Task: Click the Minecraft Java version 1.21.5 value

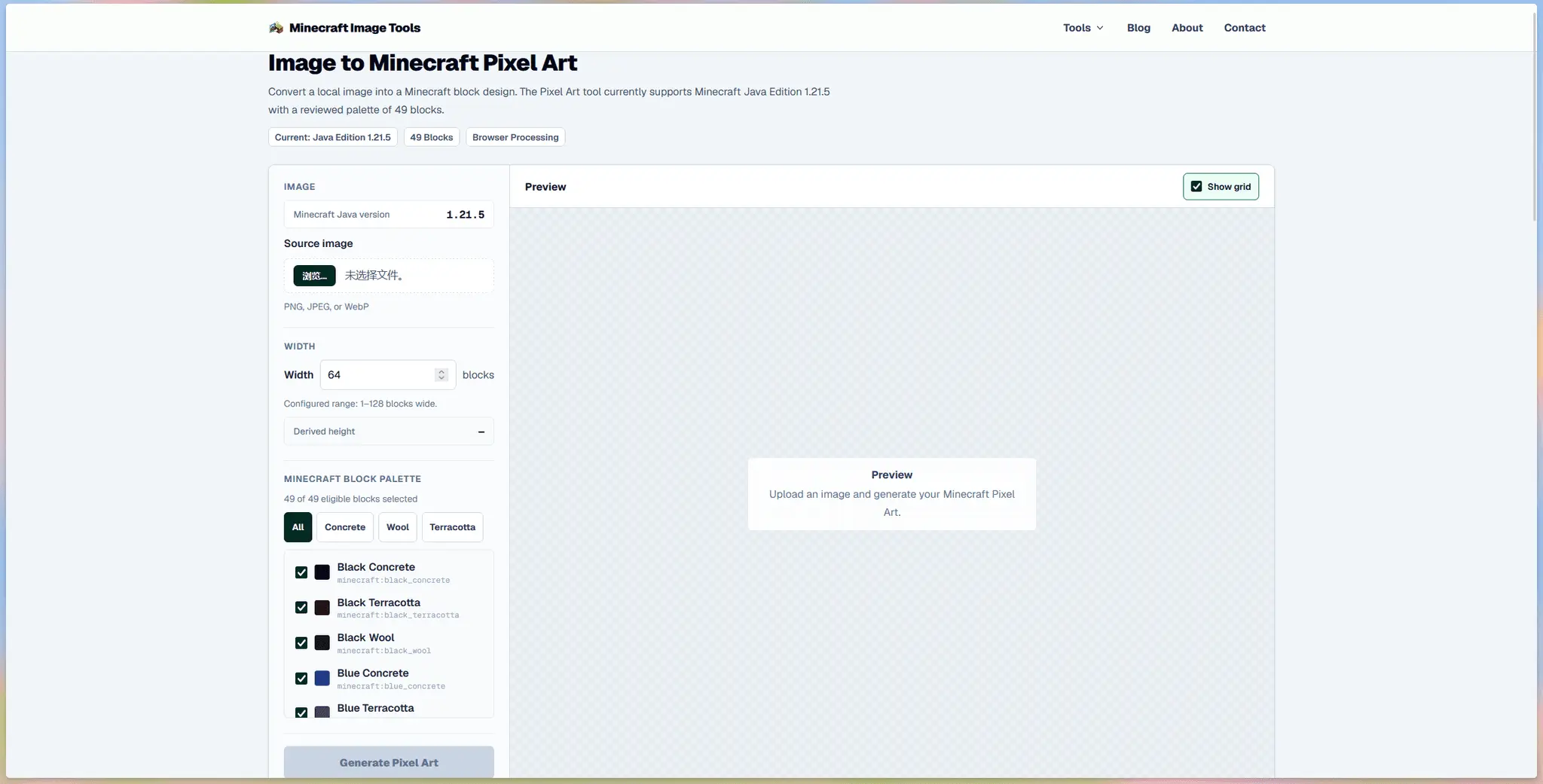Action: 465,215
